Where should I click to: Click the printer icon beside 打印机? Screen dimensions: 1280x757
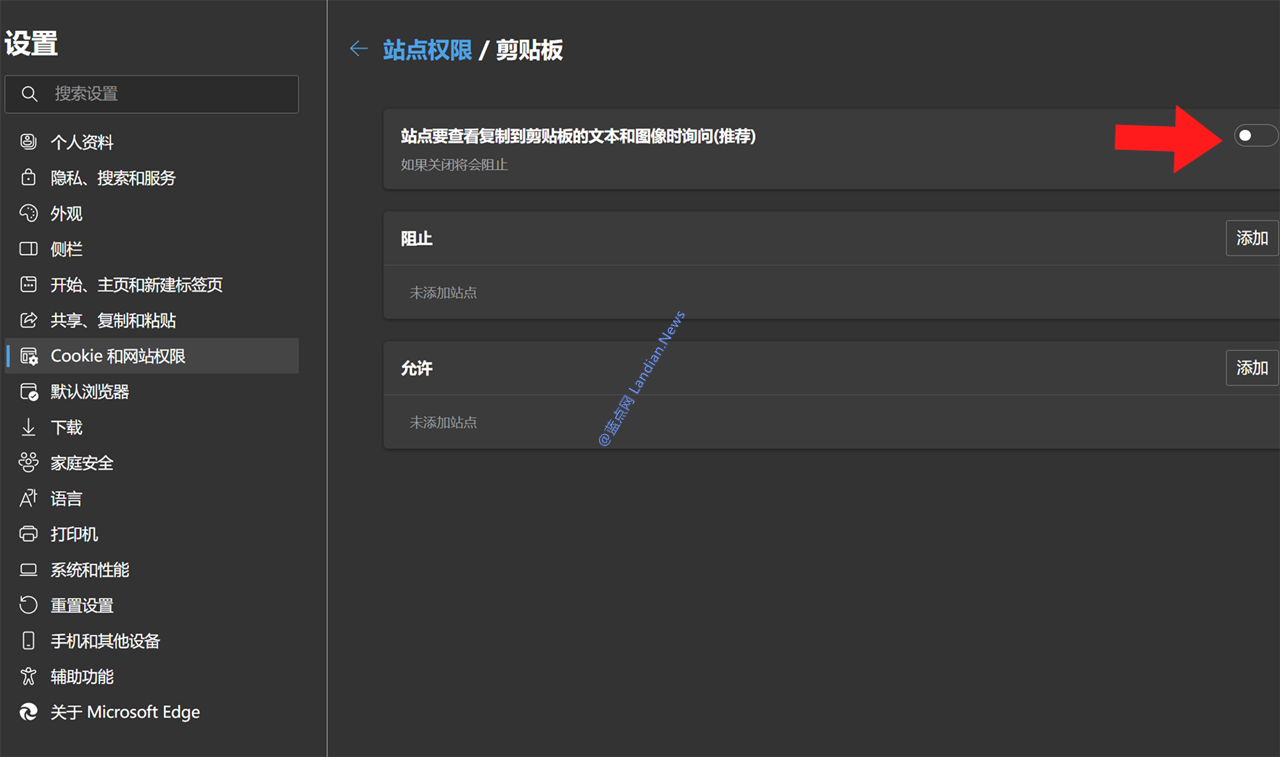coord(29,534)
